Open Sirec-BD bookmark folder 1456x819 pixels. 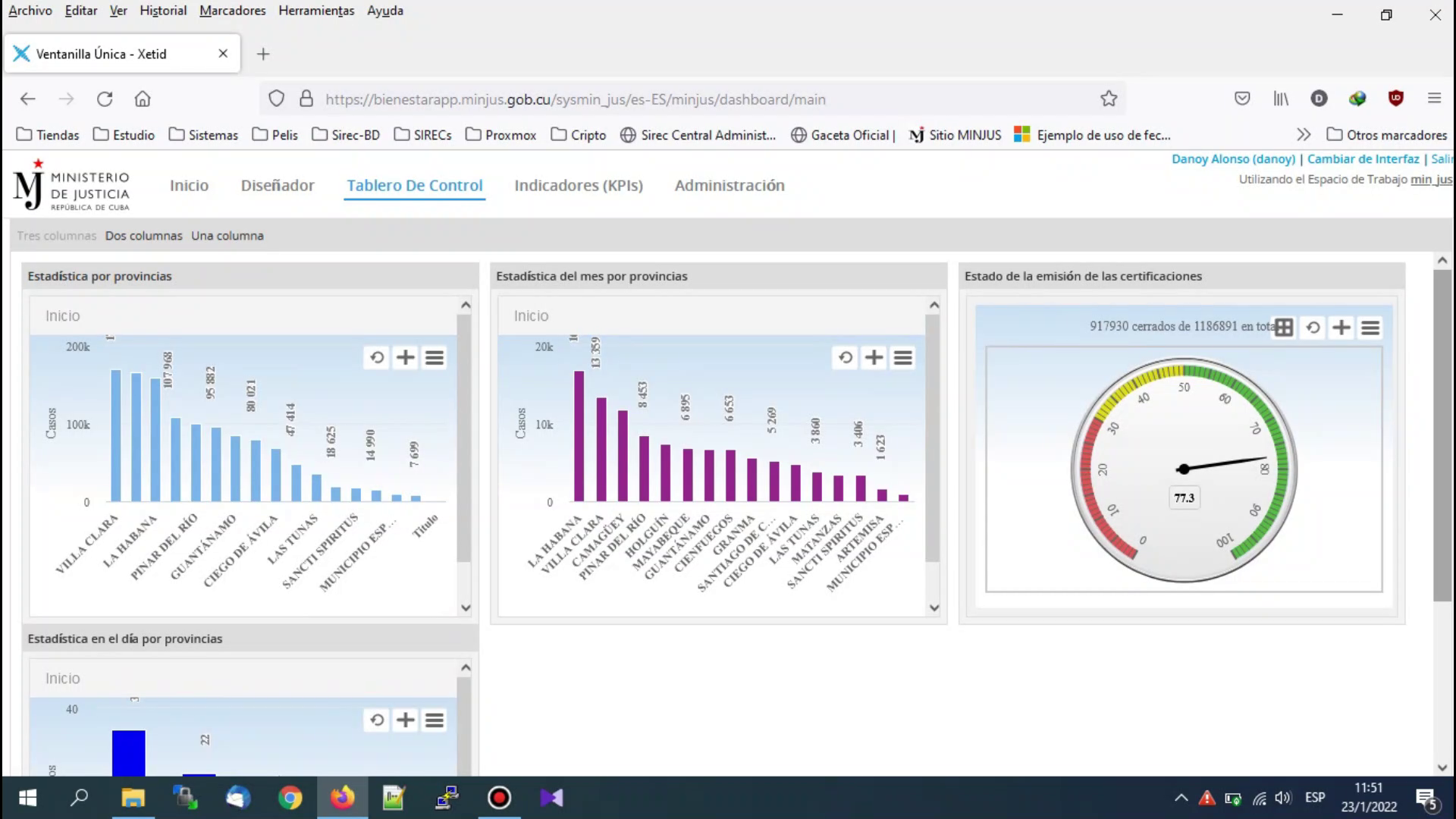tap(346, 135)
